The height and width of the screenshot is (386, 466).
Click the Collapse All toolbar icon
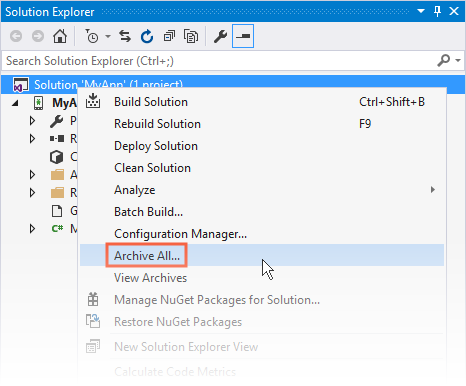coord(169,36)
